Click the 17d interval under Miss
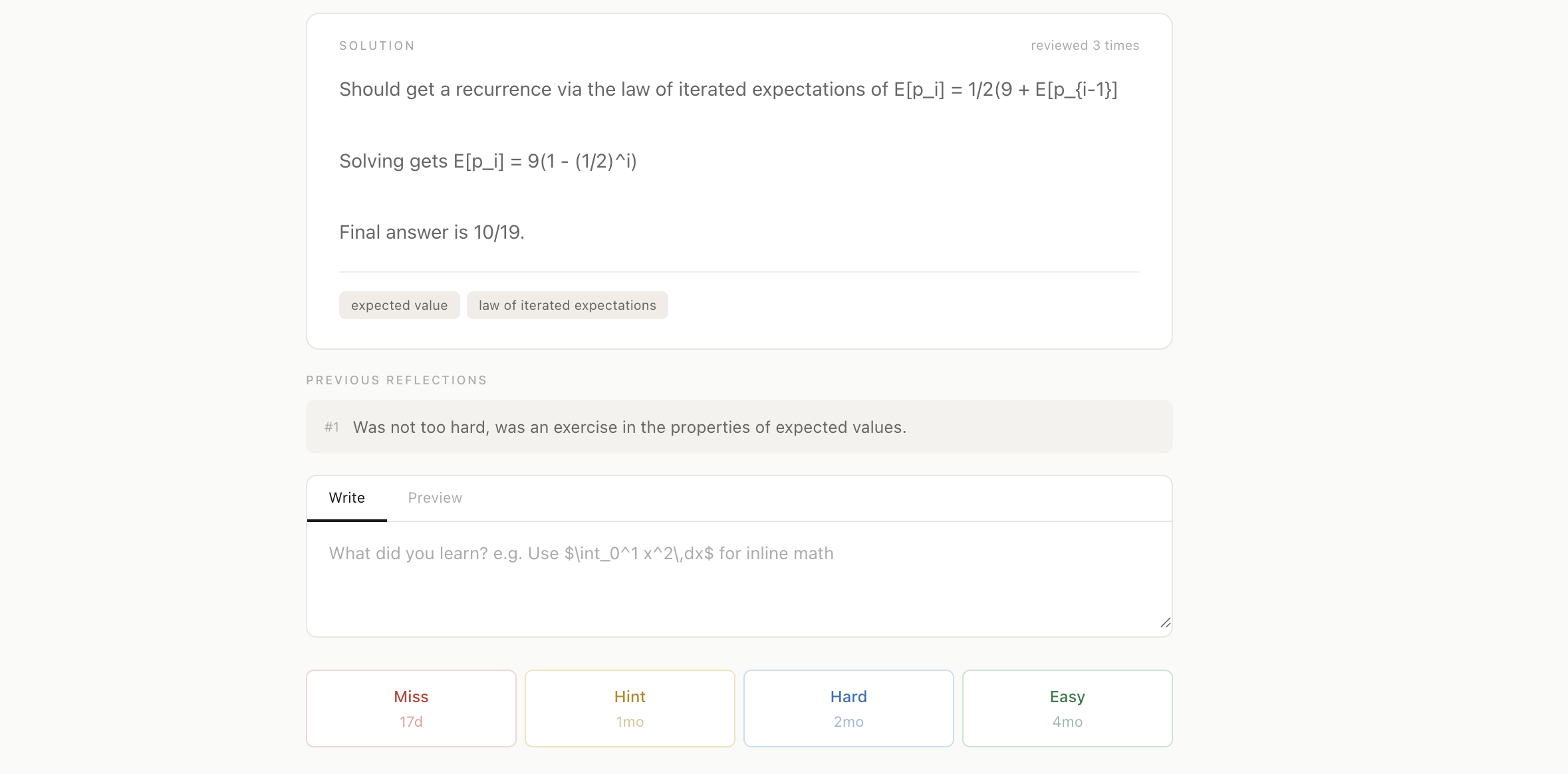 point(410,722)
